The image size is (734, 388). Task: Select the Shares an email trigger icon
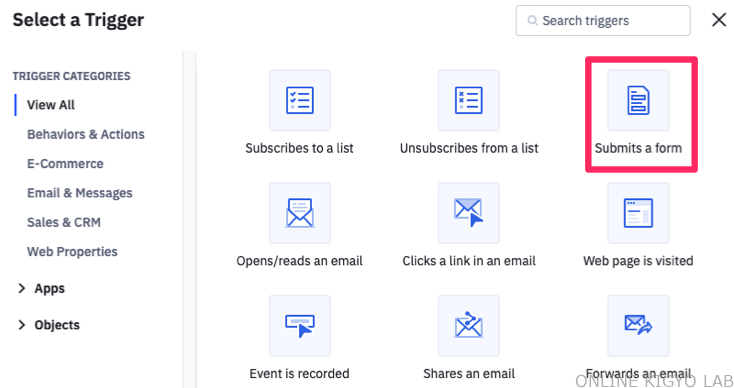coord(469,326)
